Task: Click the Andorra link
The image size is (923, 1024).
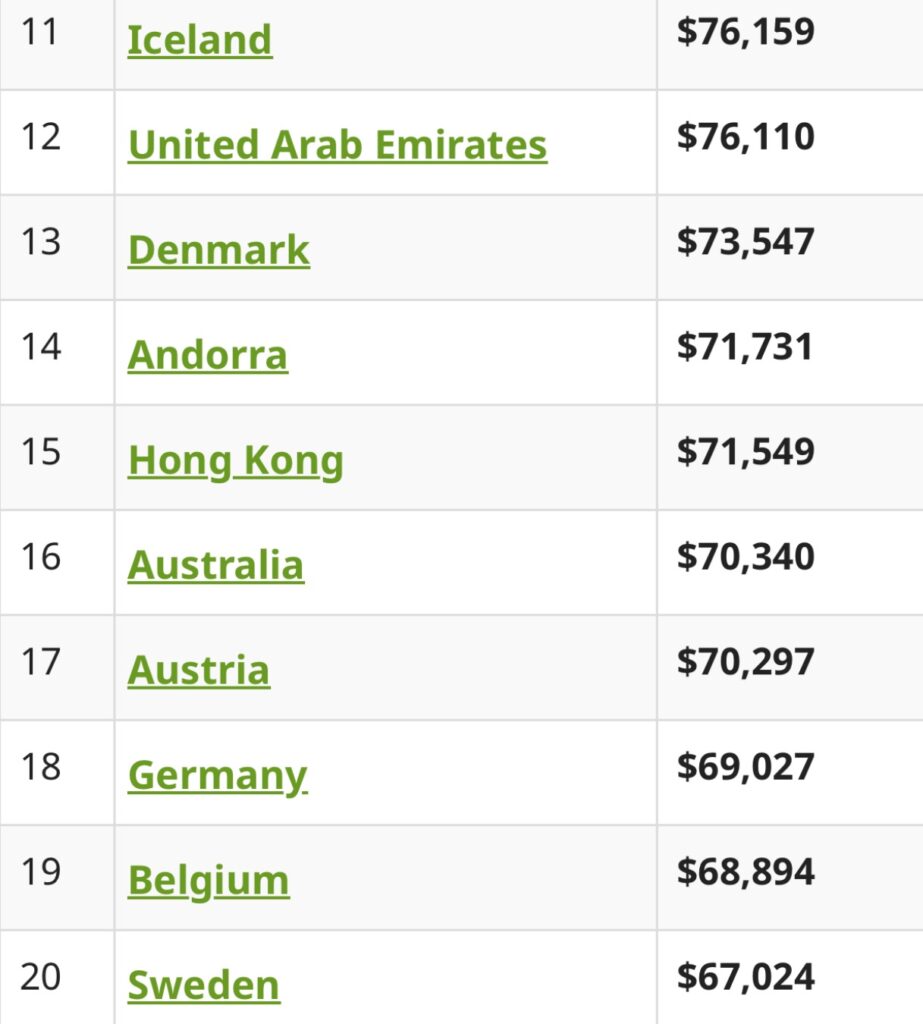Action: tap(208, 355)
